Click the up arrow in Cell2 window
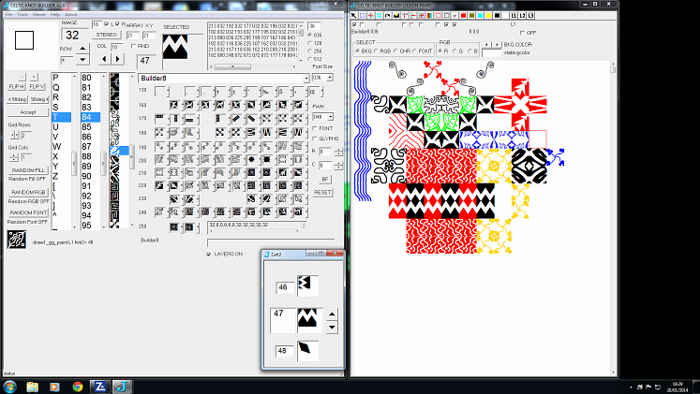This screenshot has width=700, height=394. click(332, 314)
